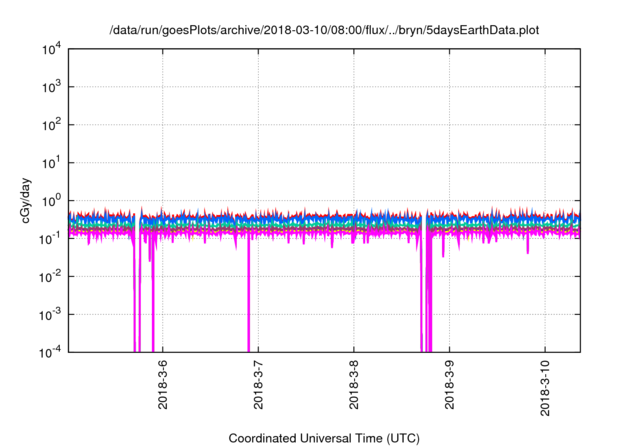Click the 10^4 y-axis tick label
640x448 pixels.
(51, 50)
